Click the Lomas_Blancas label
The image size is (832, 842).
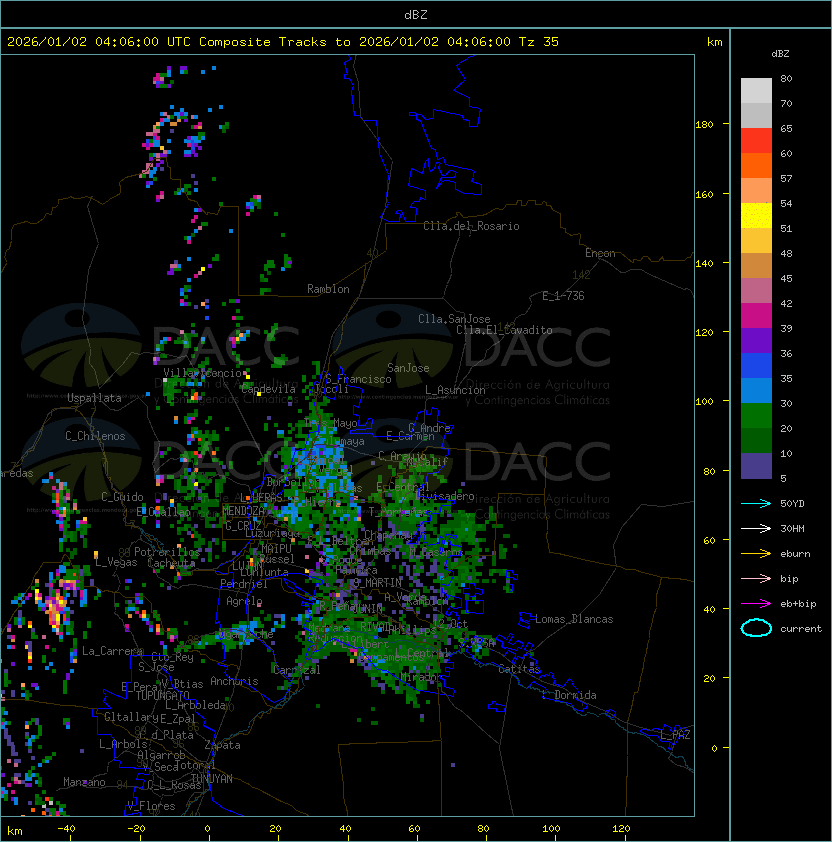point(574,619)
